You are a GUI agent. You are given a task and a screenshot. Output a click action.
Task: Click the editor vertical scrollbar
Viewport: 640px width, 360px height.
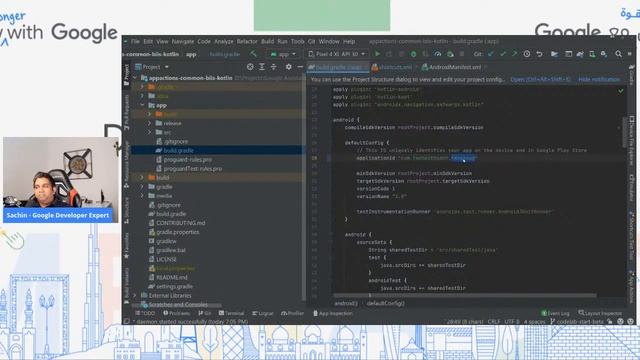(624, 133)
